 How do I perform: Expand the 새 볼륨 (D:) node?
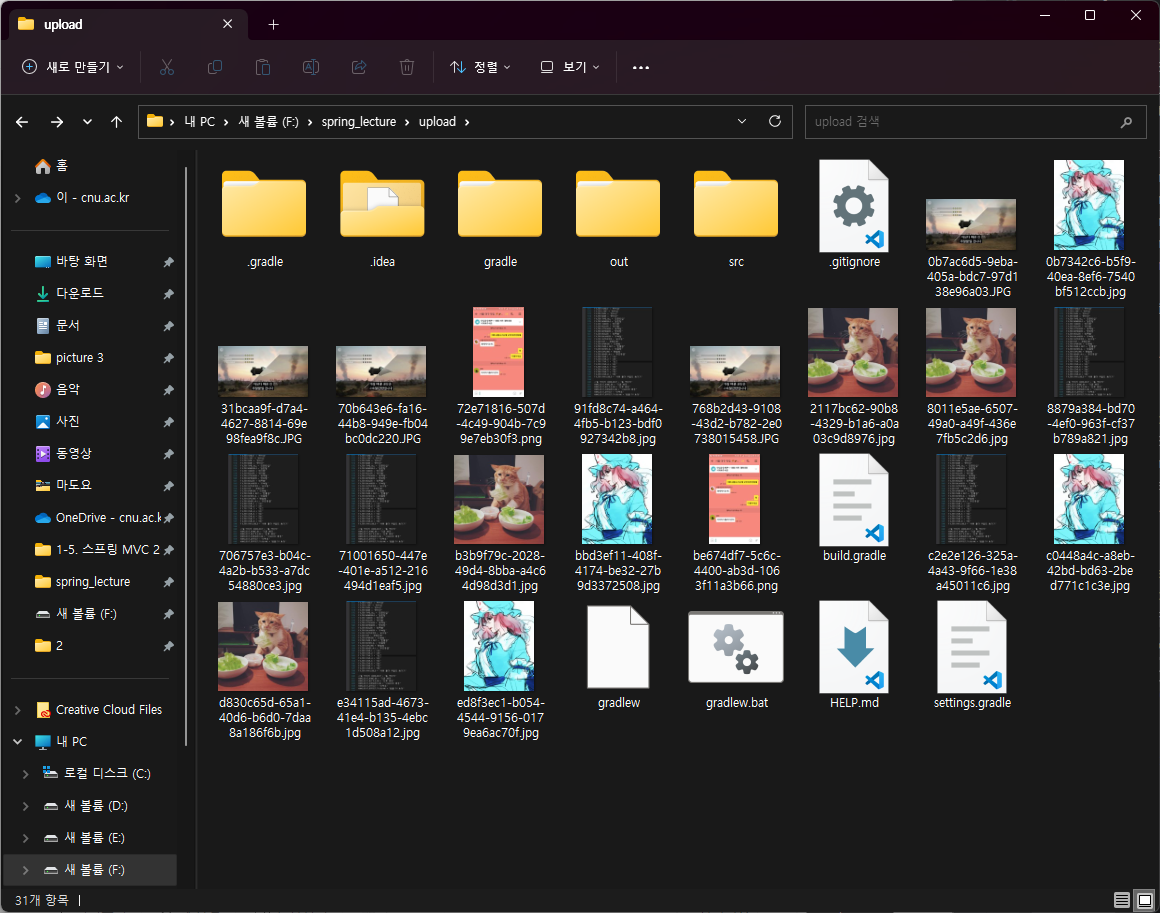[x=26, y=806]
